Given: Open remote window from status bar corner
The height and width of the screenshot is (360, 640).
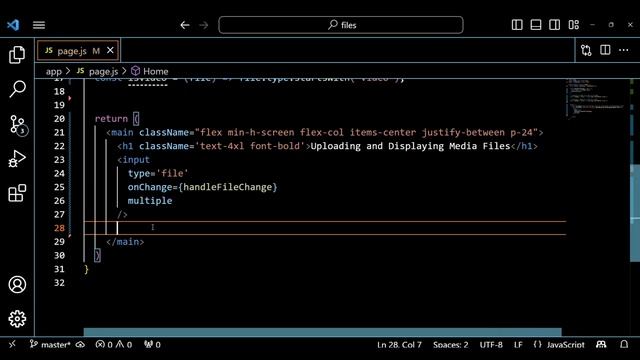Looking at the screenshot, I should [12, 344].
